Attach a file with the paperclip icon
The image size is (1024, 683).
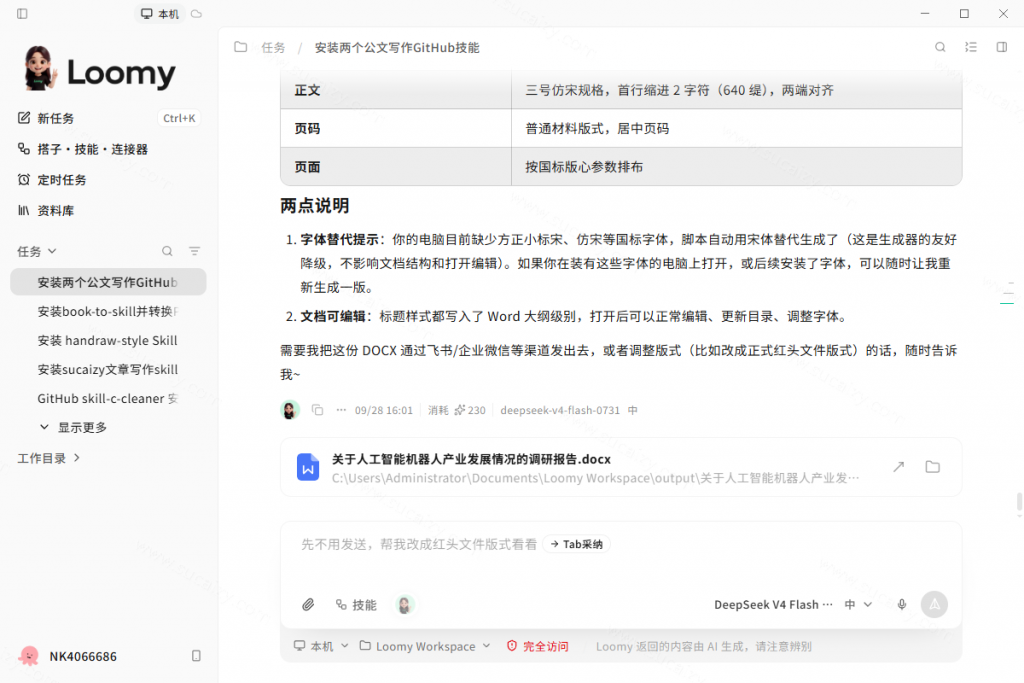click(308, 605)
